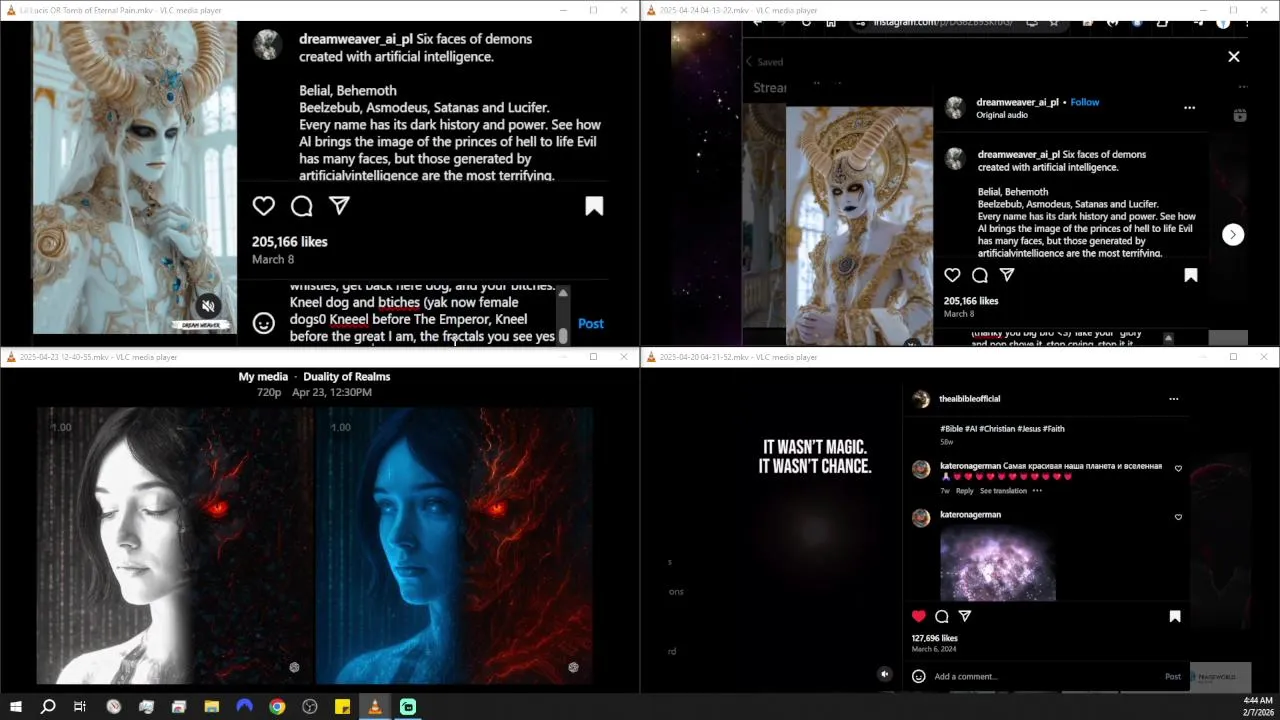The image size is (1280, 720).
Task: Click the next post arrow in top-right window
Action: click(x=1233, y=234)
